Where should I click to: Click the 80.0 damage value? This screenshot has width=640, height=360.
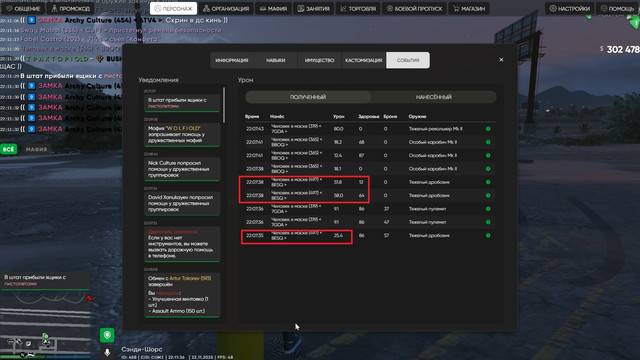click(x=338, y=129)
